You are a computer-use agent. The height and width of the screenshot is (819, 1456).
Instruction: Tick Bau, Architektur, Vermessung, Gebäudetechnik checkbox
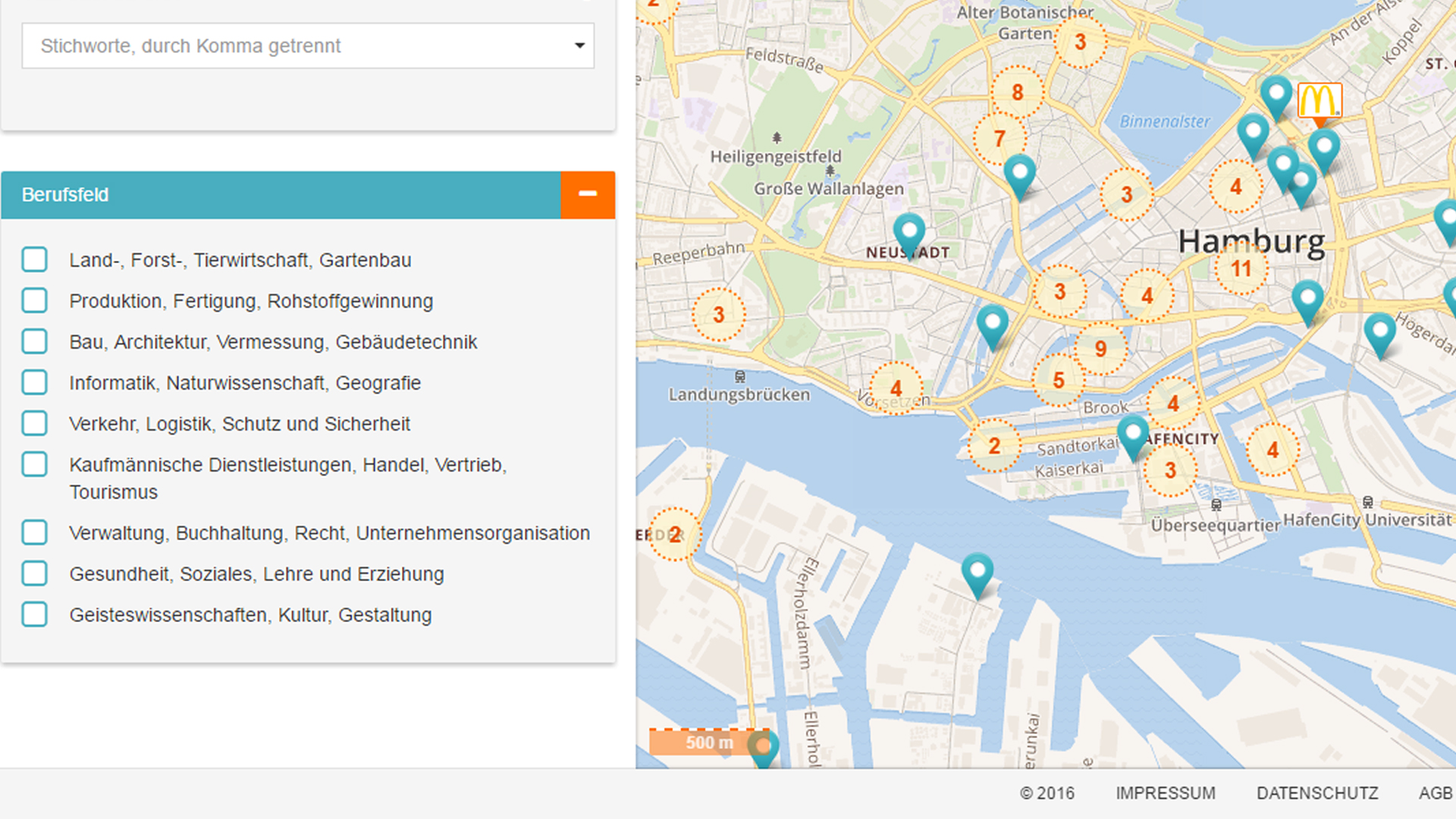pos(35,342)
